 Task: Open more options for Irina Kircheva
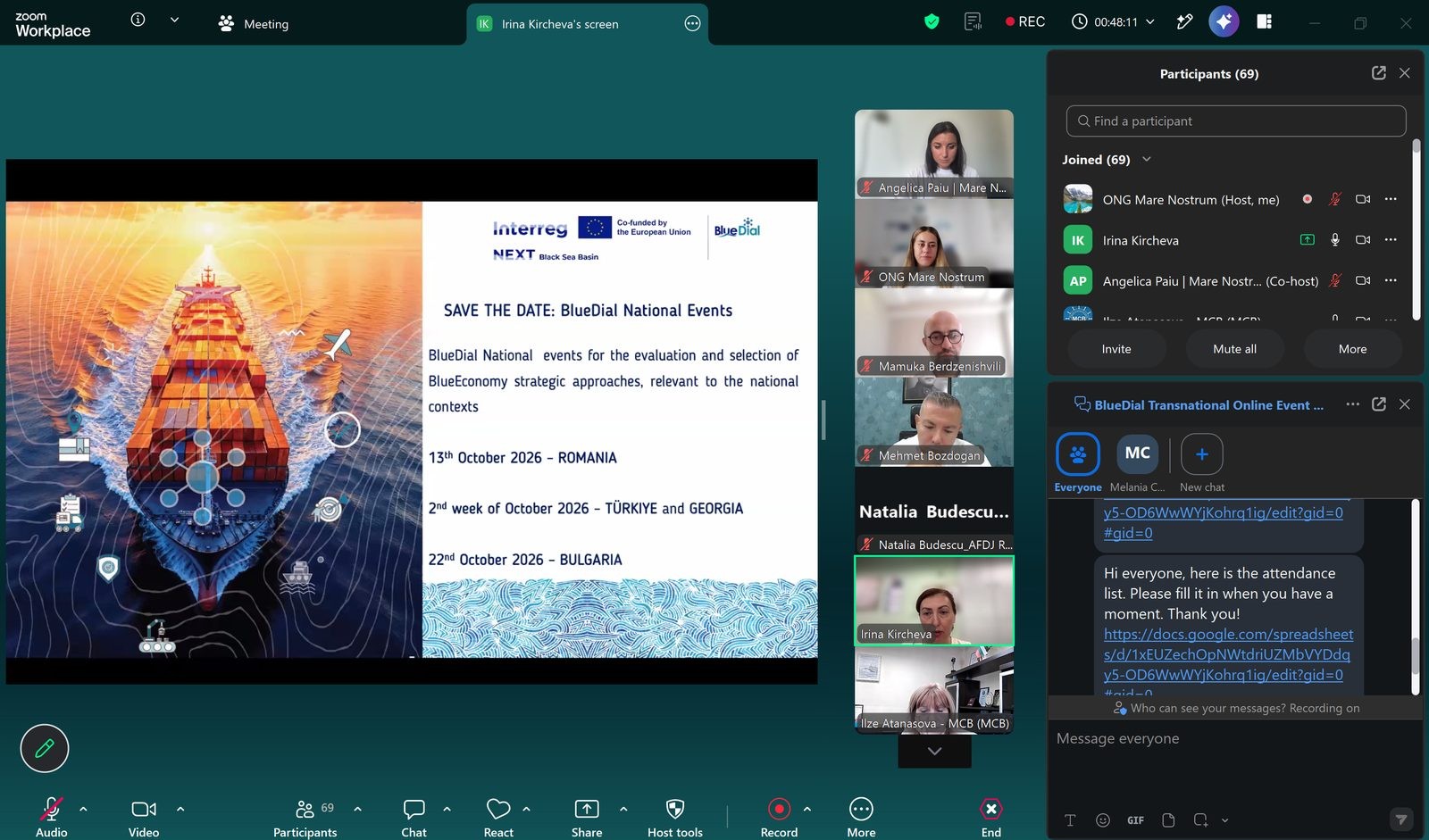(1391, 239)
